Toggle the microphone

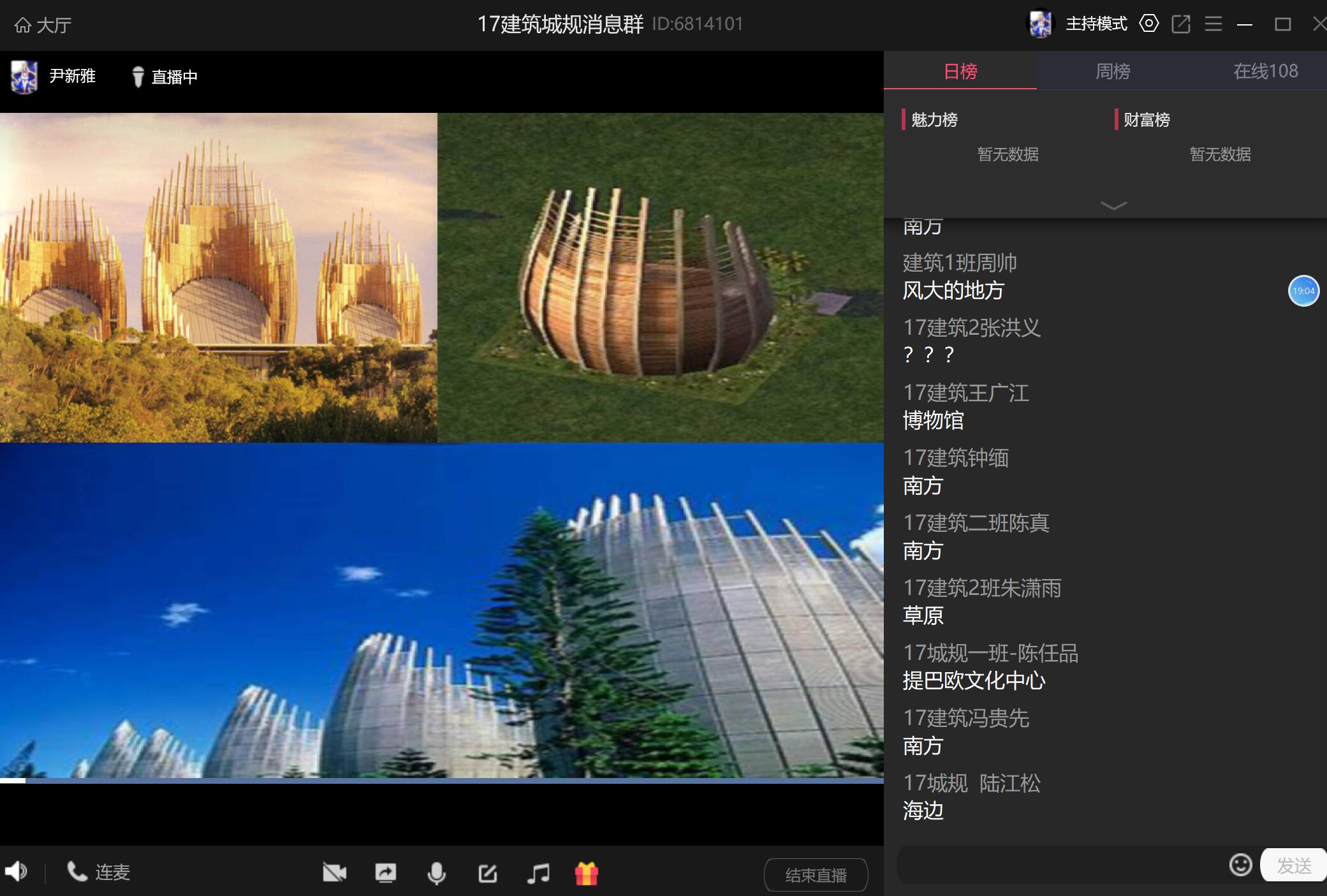click(436, 873)
